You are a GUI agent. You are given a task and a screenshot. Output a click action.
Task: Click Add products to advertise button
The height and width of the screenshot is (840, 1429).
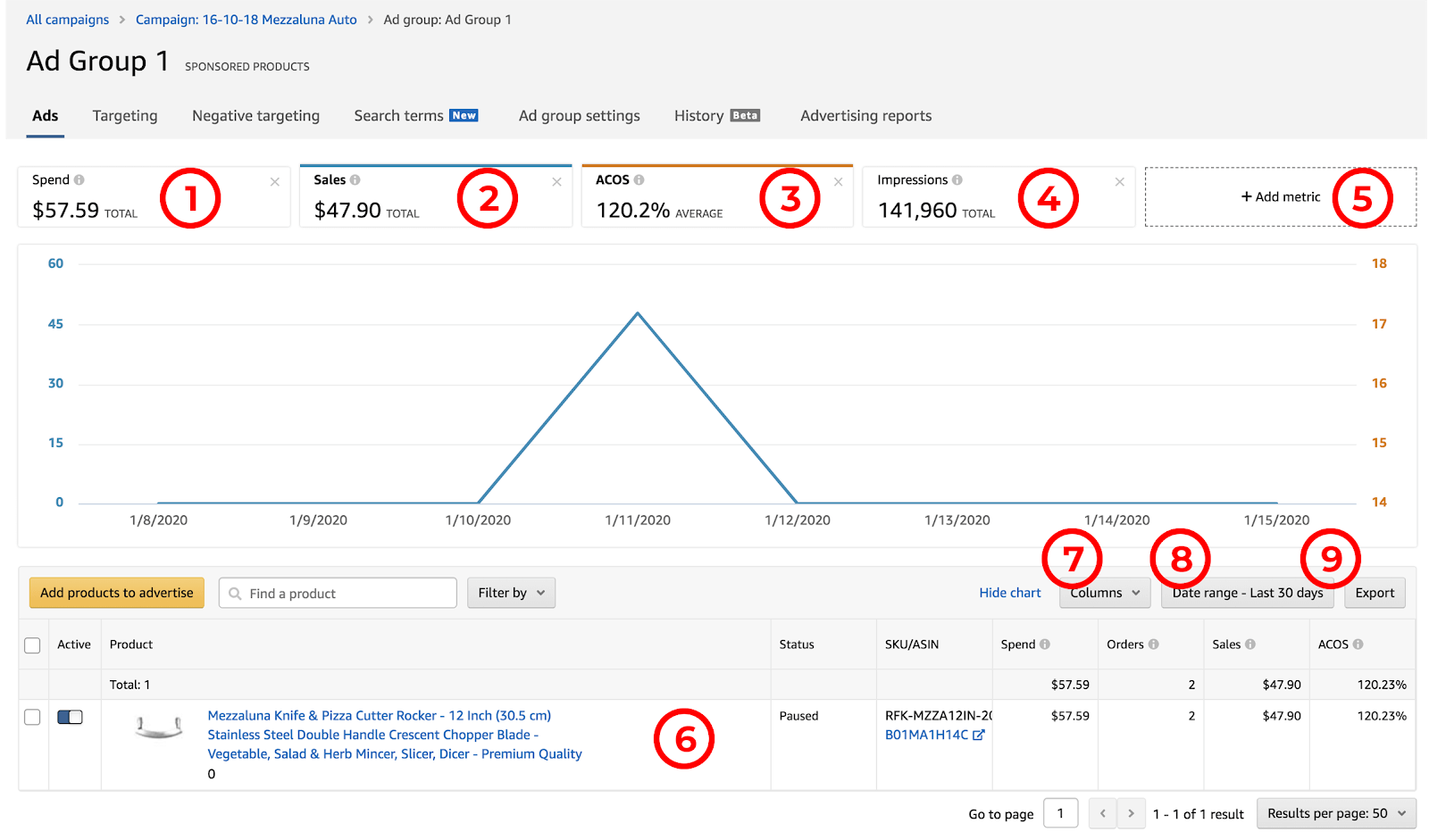pos(117,593)
